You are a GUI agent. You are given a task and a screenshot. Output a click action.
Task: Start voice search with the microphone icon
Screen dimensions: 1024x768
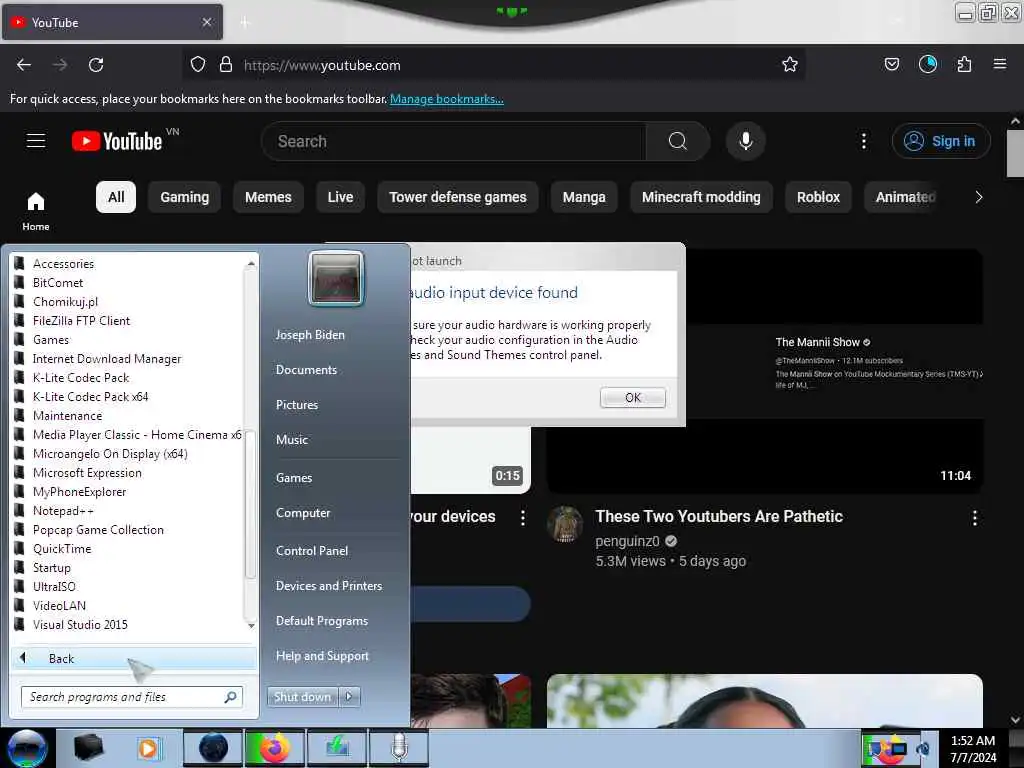[x=745, y=141]
